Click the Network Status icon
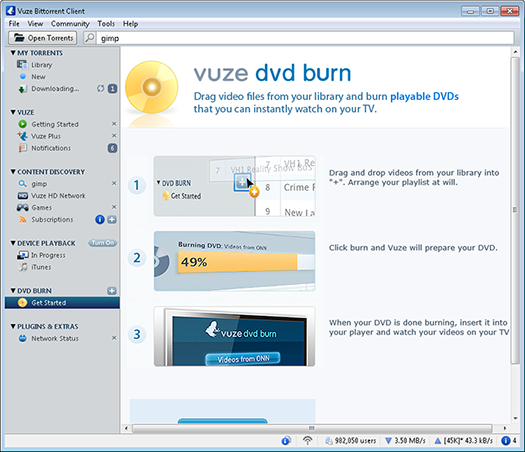Viewport: 525px width, 452px height. coord(22,338)
